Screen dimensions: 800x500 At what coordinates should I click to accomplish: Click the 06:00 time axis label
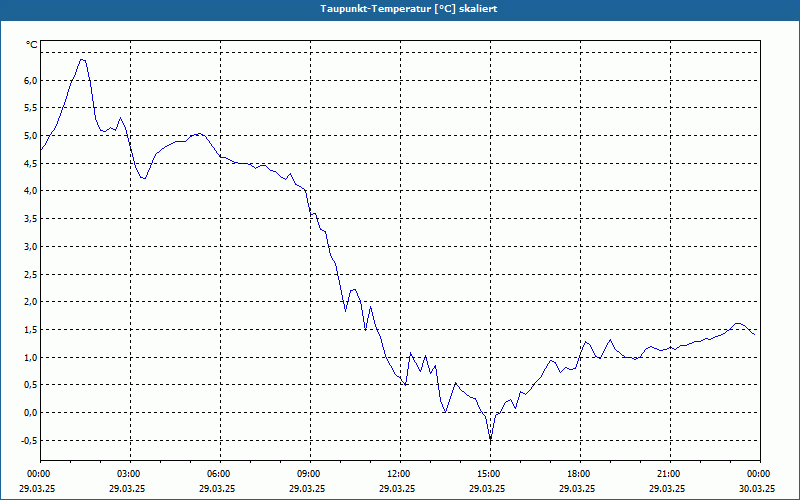(x=220, y=474)
